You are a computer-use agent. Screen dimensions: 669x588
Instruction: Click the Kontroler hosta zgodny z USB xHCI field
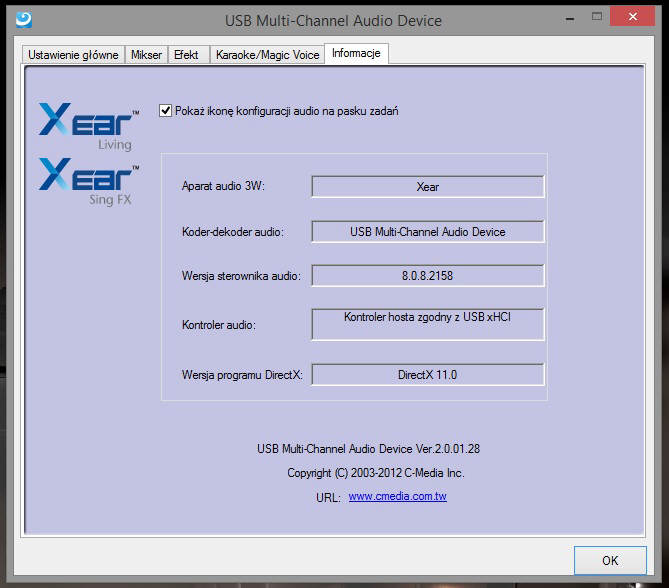click(428, 324)
